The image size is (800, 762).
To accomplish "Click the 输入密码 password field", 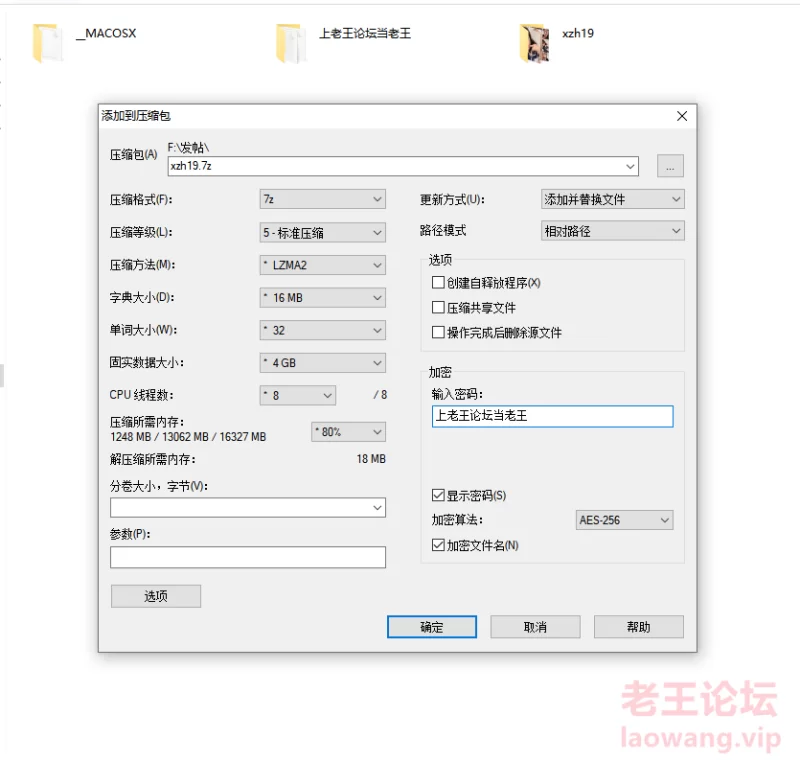I will click(553, 416).
